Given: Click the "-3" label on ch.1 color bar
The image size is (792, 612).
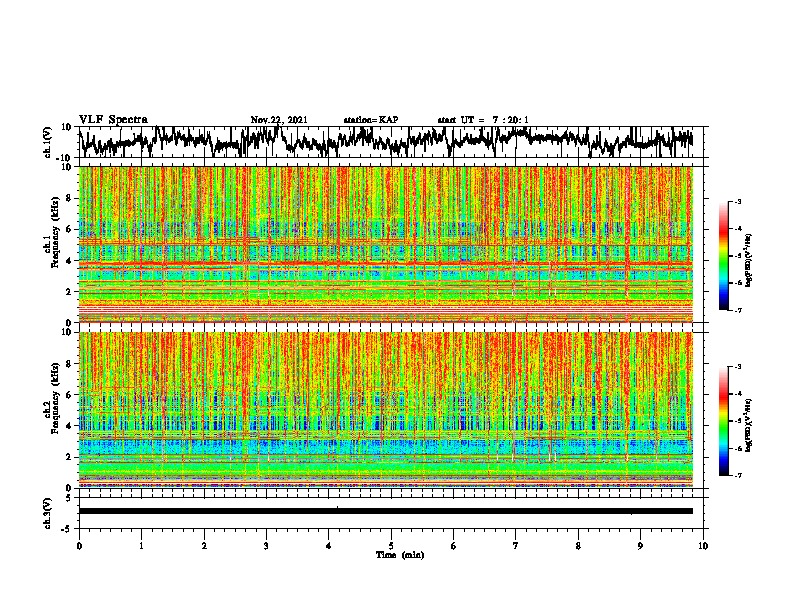Looking at the screenshot, I should click(x=738, y=202).
